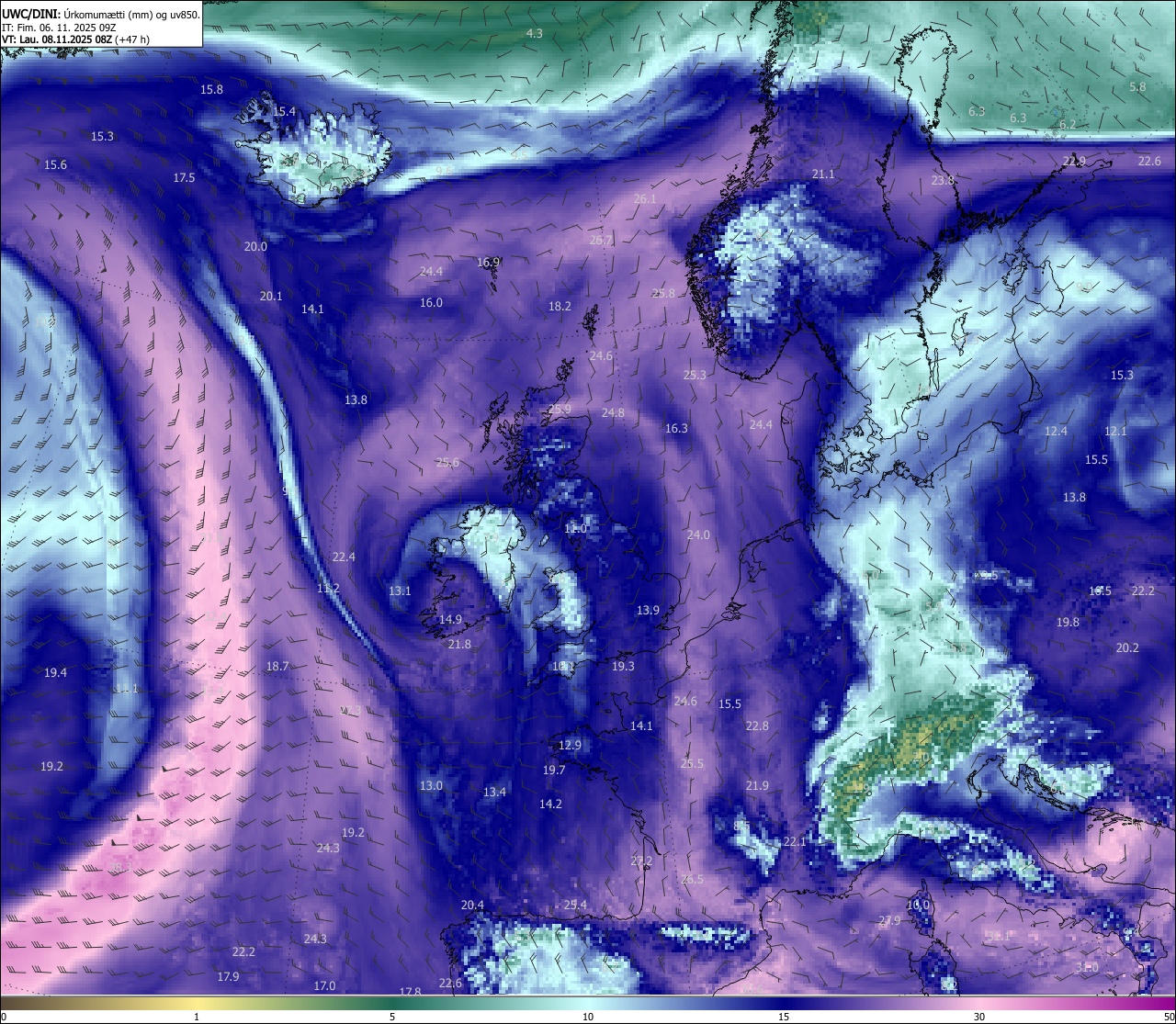Click the 17.9 value label
This screenshot has height=1024, width=1176.
[228, 976]
